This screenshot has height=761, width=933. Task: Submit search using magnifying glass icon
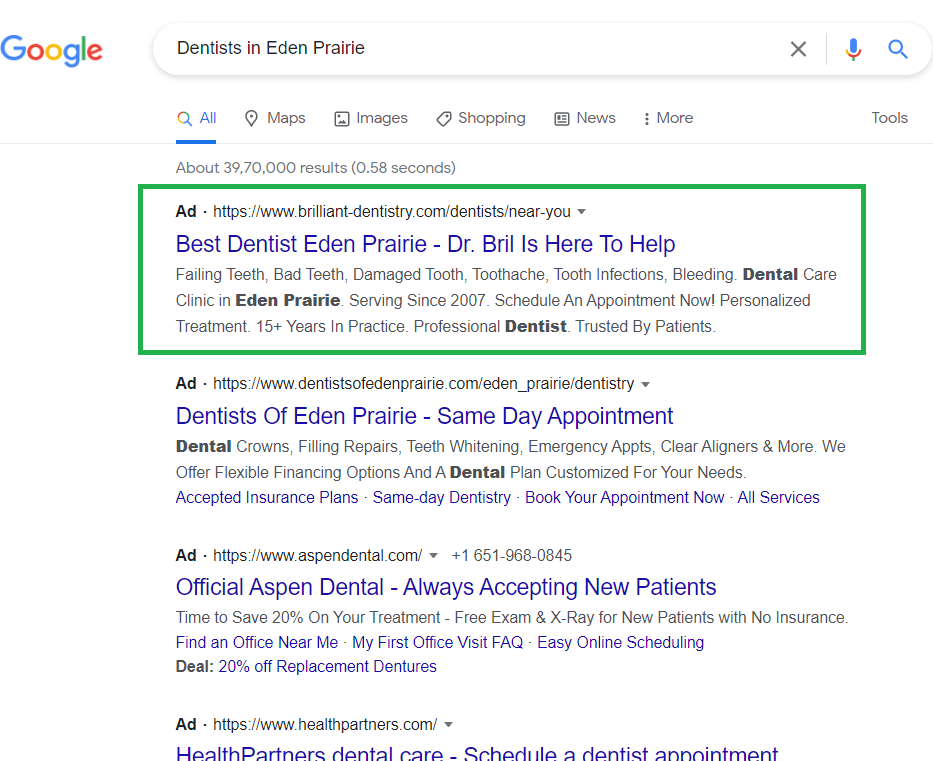click(897, 49)
